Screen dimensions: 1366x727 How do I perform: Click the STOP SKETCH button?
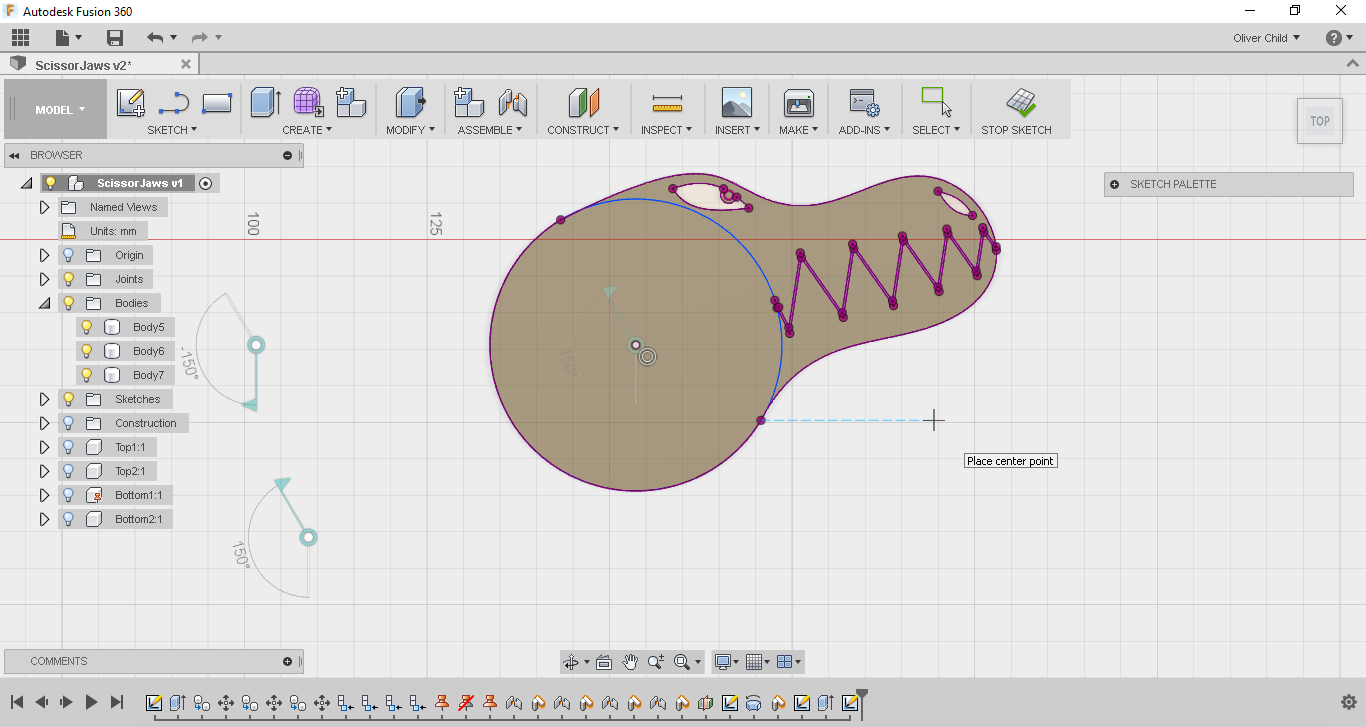[x=1016, y=110]
